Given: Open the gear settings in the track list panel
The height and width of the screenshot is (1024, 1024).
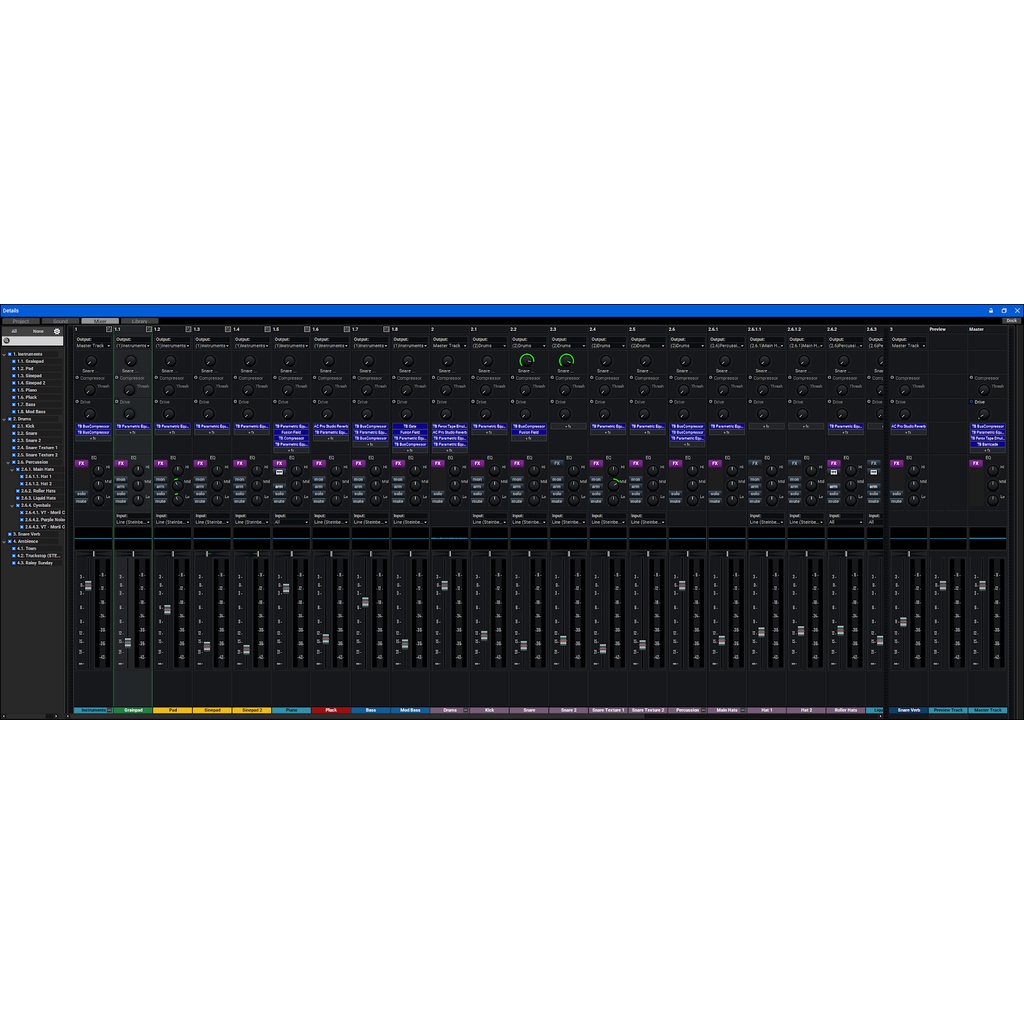Looking at the screenshot, I should pos(57,331).
